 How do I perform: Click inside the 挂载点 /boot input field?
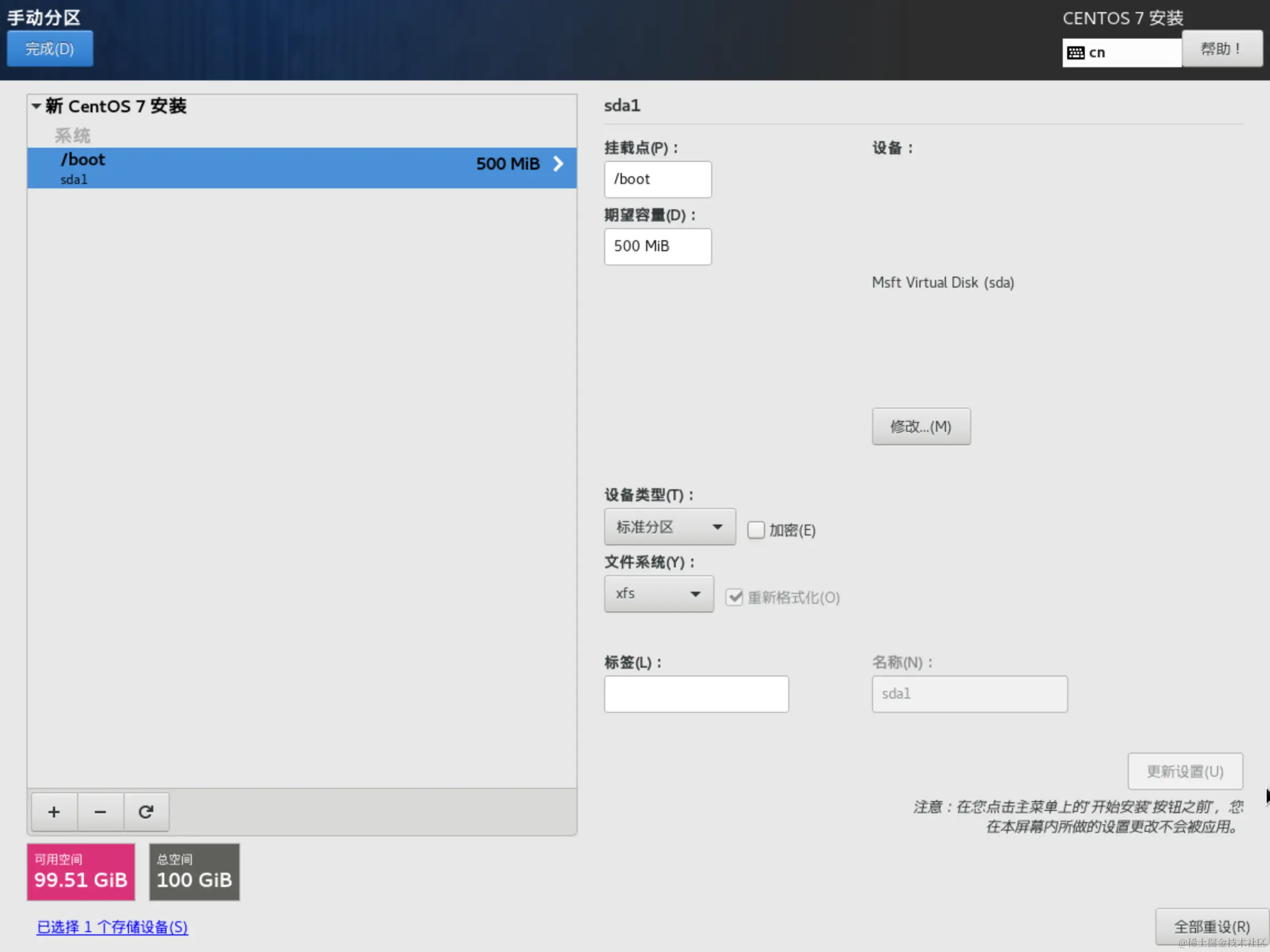pos(657,179)
